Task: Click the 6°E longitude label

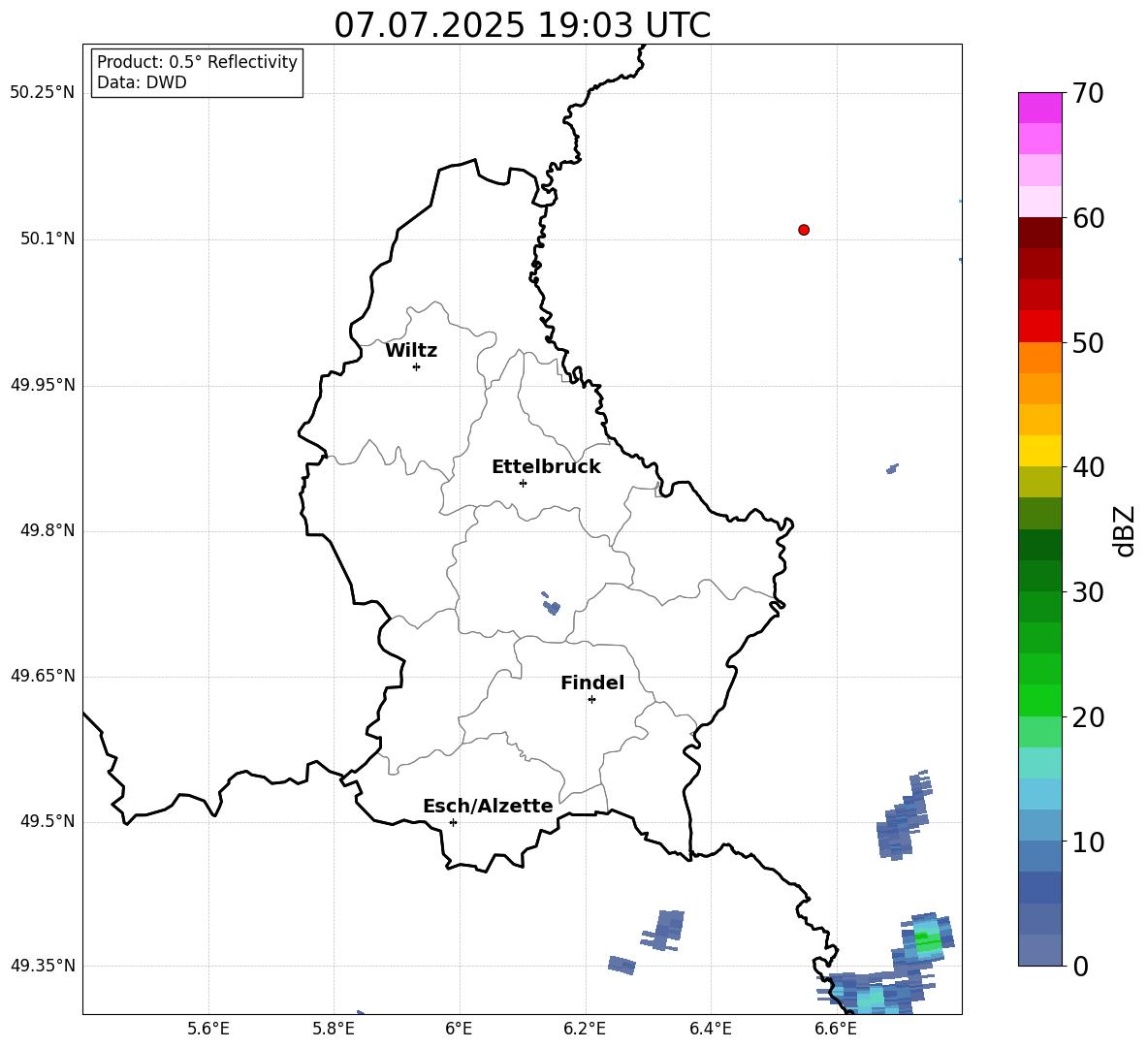Action: point(459,1030)
